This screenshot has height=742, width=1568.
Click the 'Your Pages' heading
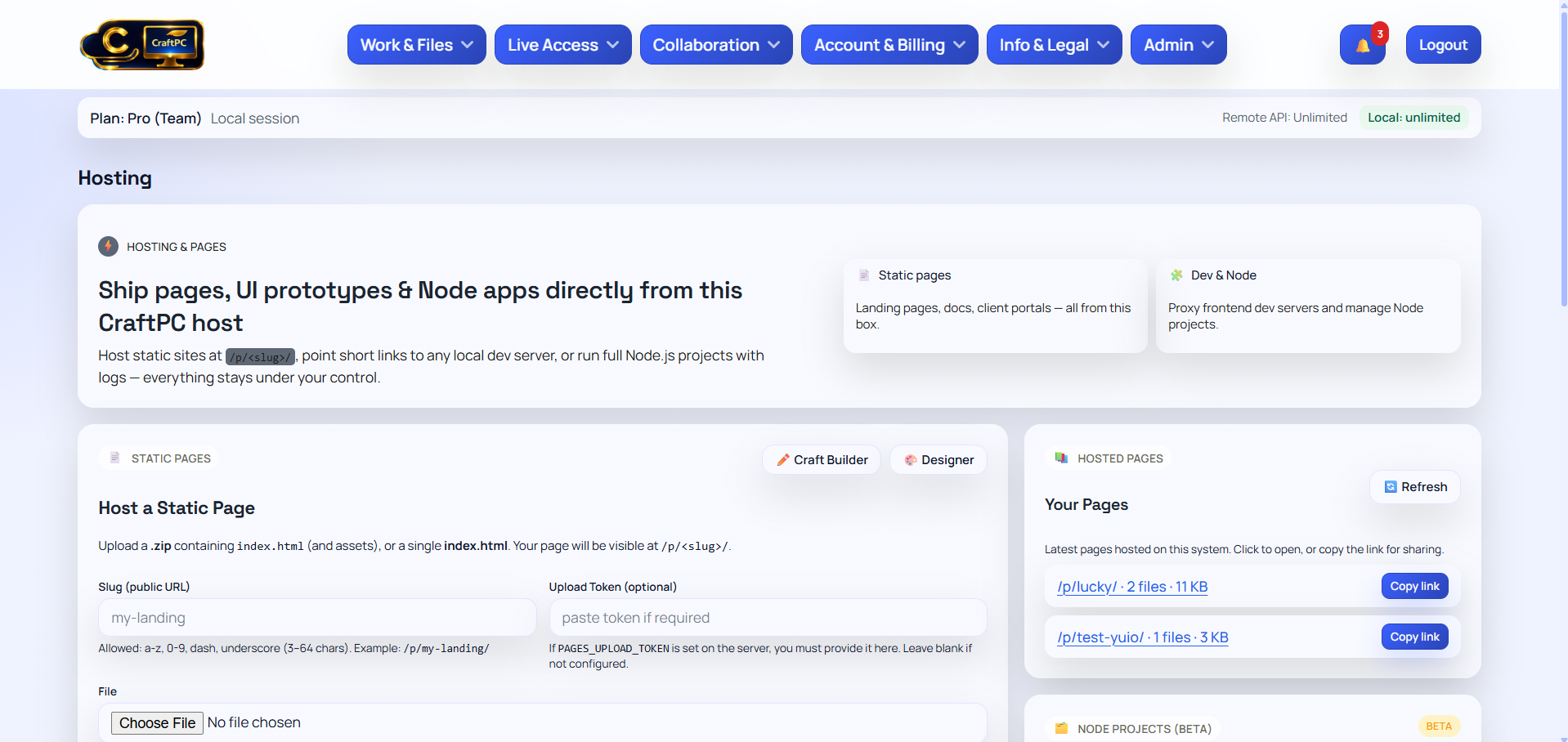[1086, 505]
